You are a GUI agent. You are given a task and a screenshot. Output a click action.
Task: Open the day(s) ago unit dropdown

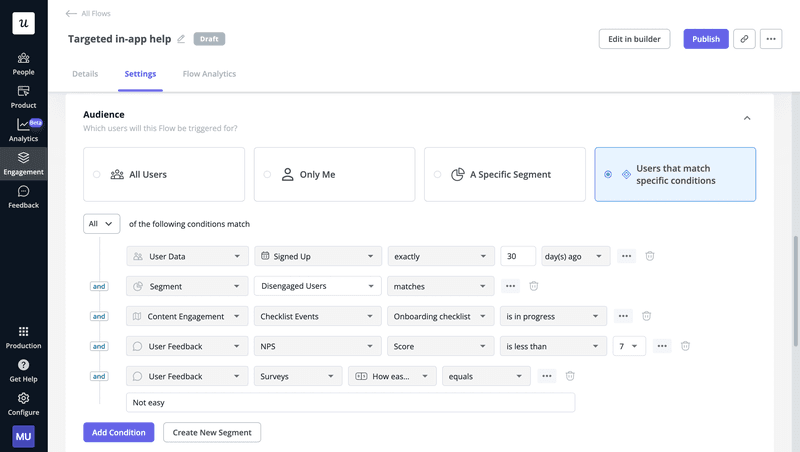point(576,256)
